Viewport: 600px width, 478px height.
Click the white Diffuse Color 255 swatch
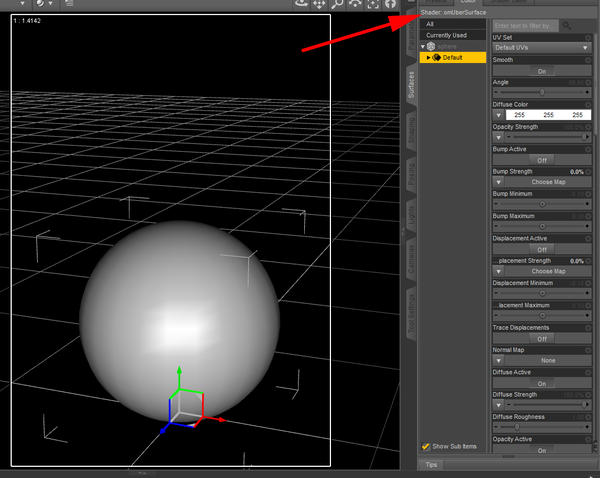pos(548,115)
